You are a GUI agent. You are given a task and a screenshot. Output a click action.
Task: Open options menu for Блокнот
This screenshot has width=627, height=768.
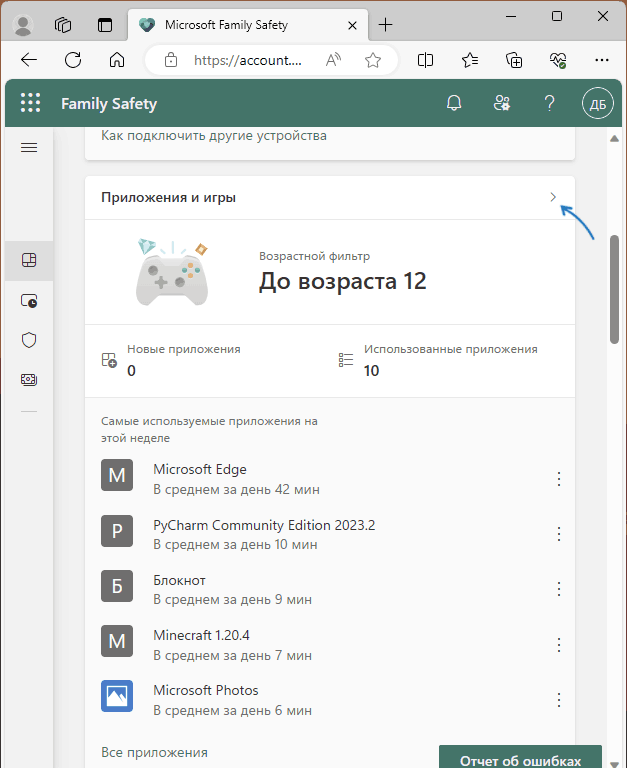[558, 589]
